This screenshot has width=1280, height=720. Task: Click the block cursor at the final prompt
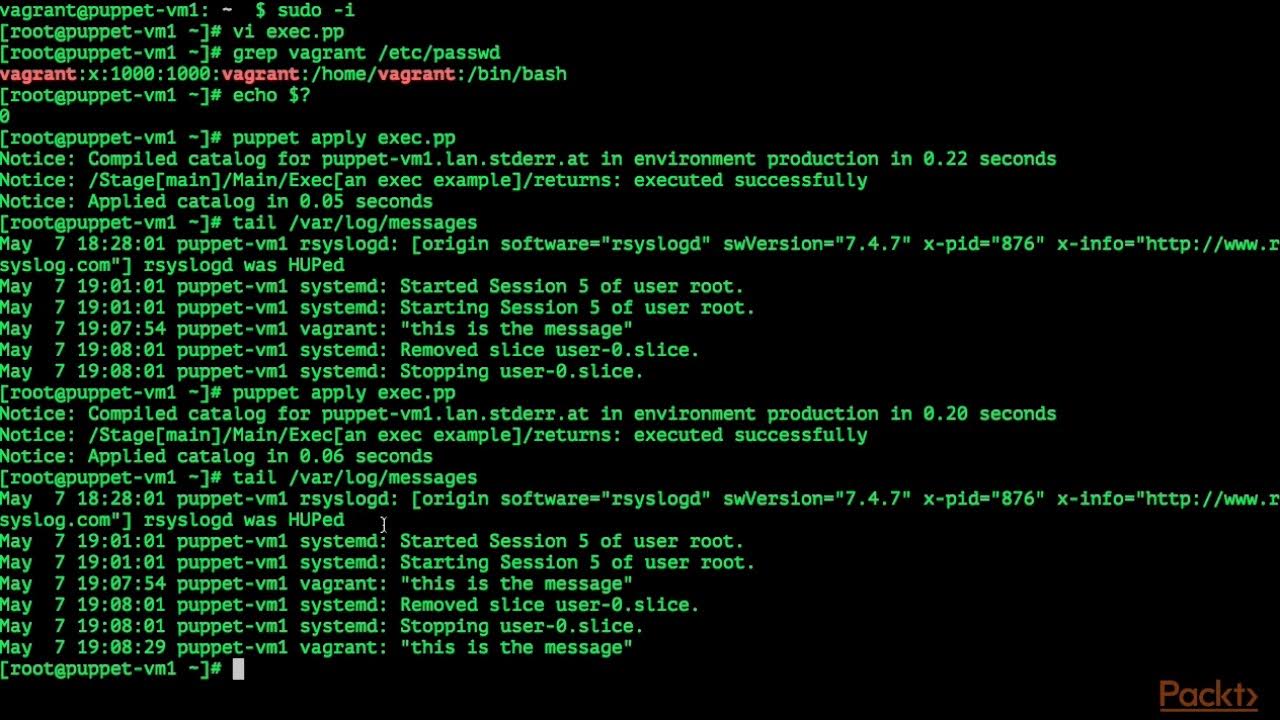pyautogui.click(x=238, y=669)
